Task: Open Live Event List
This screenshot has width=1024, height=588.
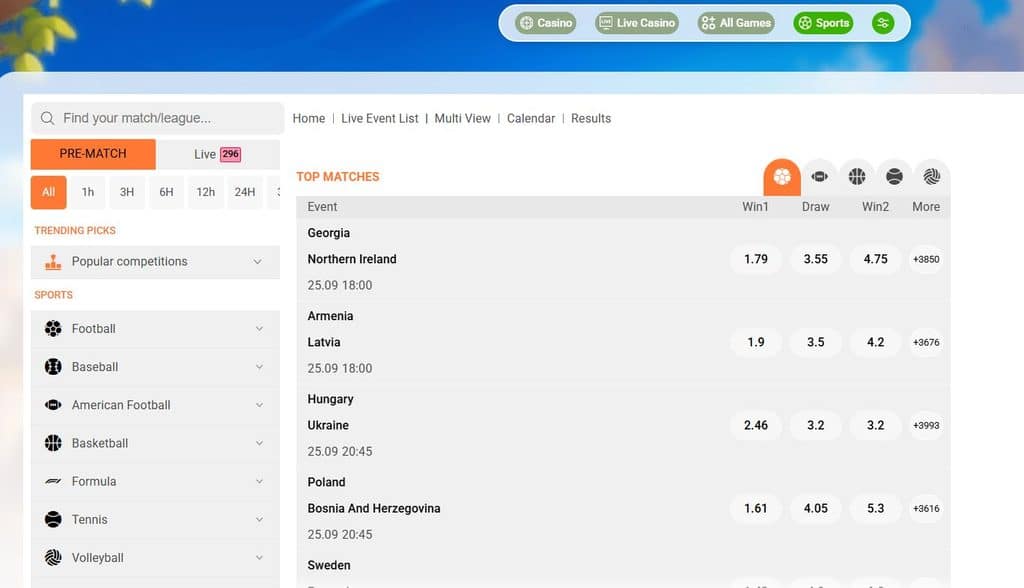Action: [x=379, y=119]
